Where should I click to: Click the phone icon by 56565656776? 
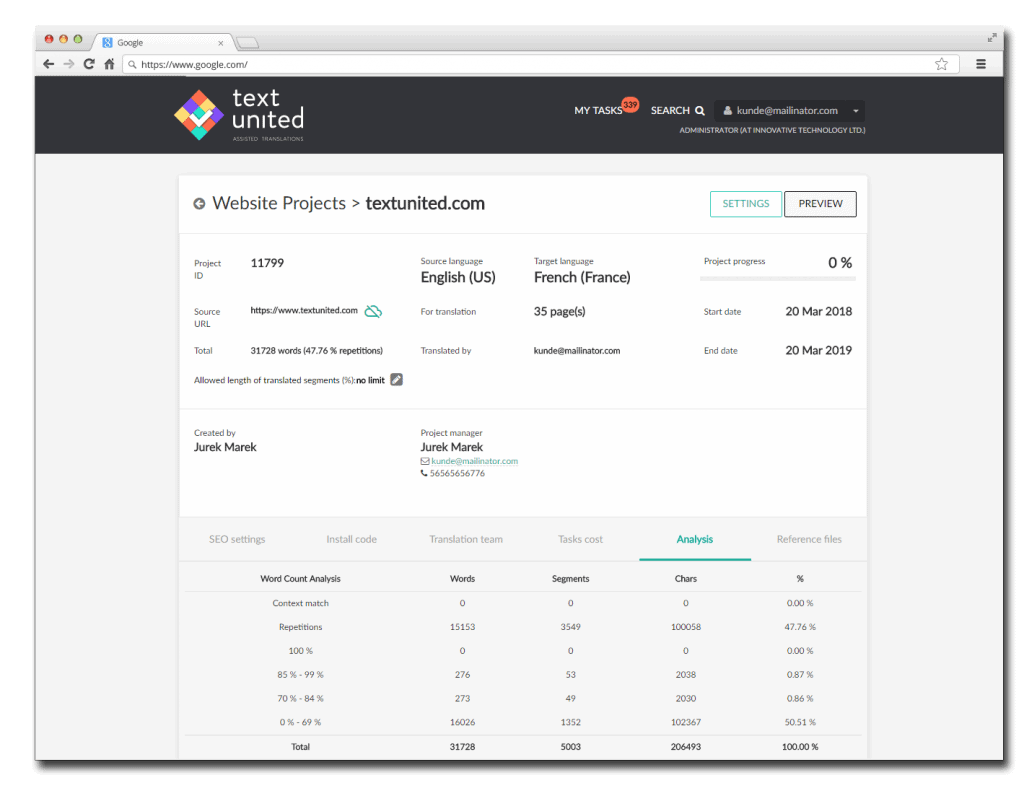(x=424, y=473)
